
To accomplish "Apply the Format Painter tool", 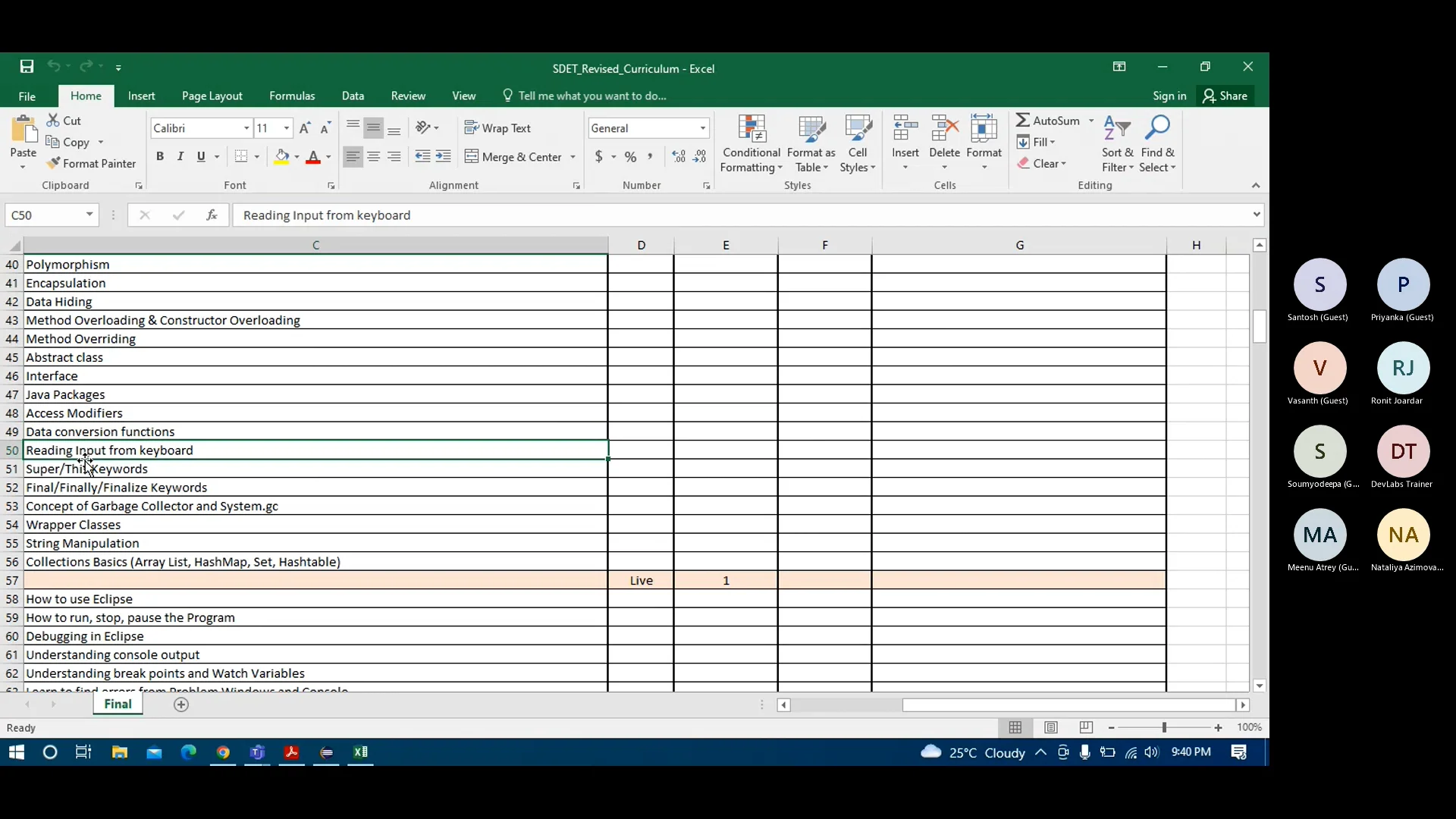I will pos(92,163).
